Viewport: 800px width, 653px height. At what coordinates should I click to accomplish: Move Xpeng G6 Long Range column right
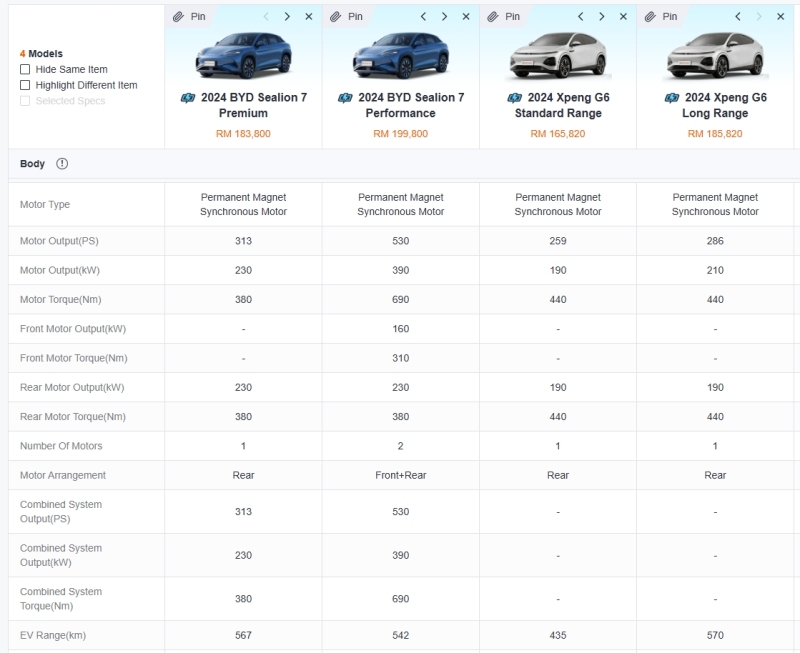pyautogui.click(x=759, y=17)
